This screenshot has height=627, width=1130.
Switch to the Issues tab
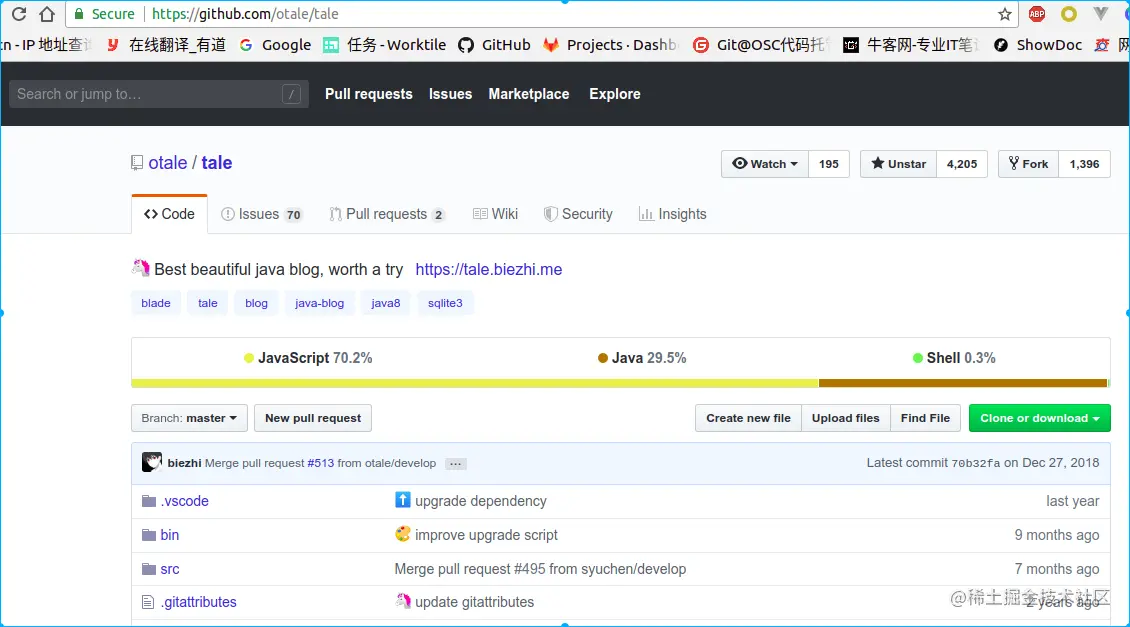(262, 214)
